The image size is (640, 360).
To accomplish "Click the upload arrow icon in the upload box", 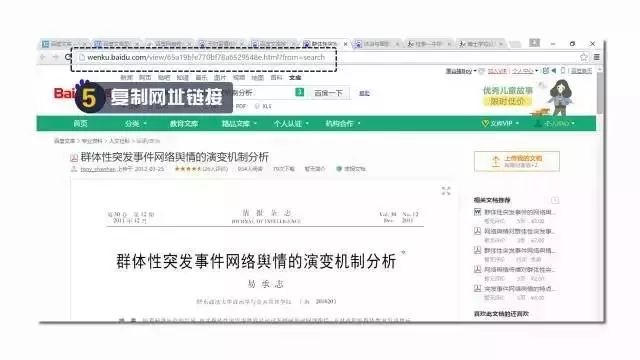I will point(496,161).
